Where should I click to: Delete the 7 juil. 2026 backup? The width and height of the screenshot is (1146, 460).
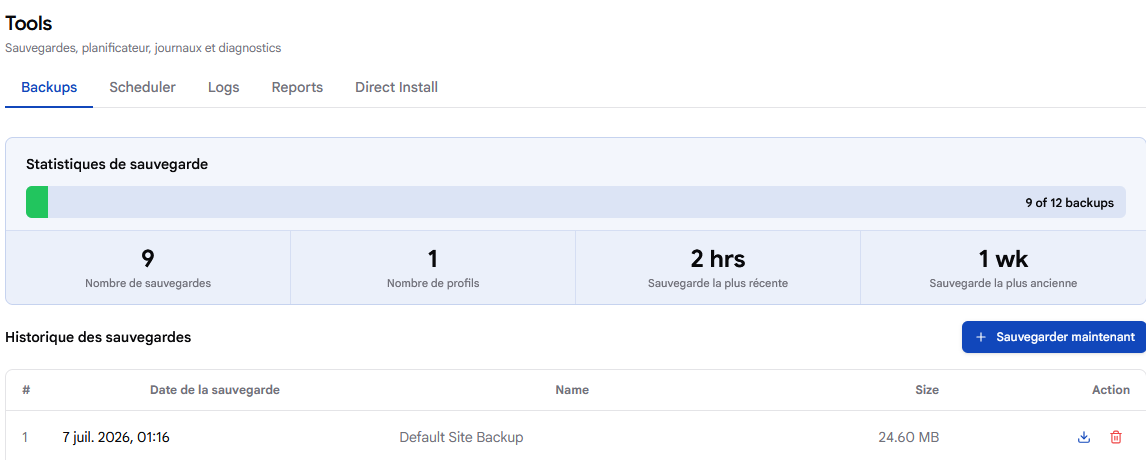coord(1116,437)
